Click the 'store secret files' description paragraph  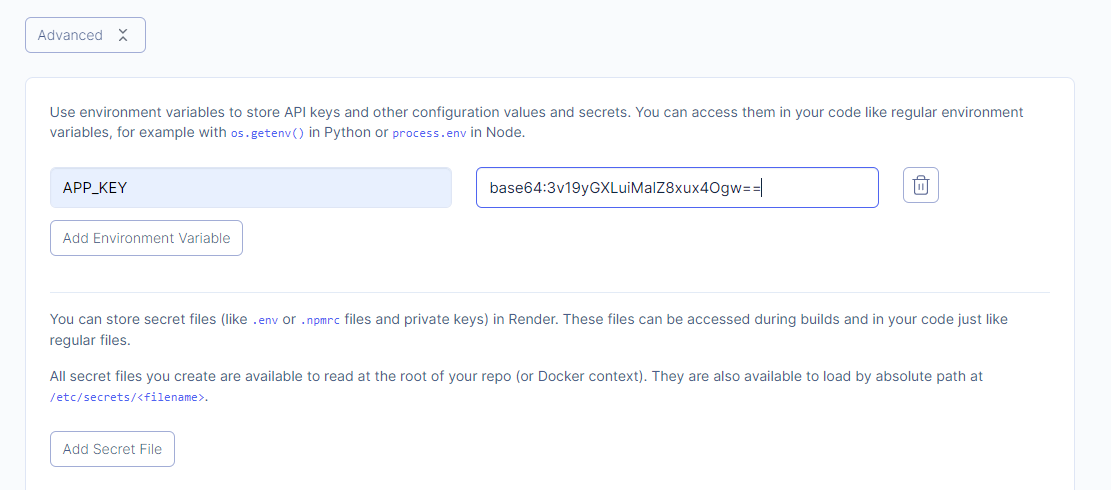529,329
